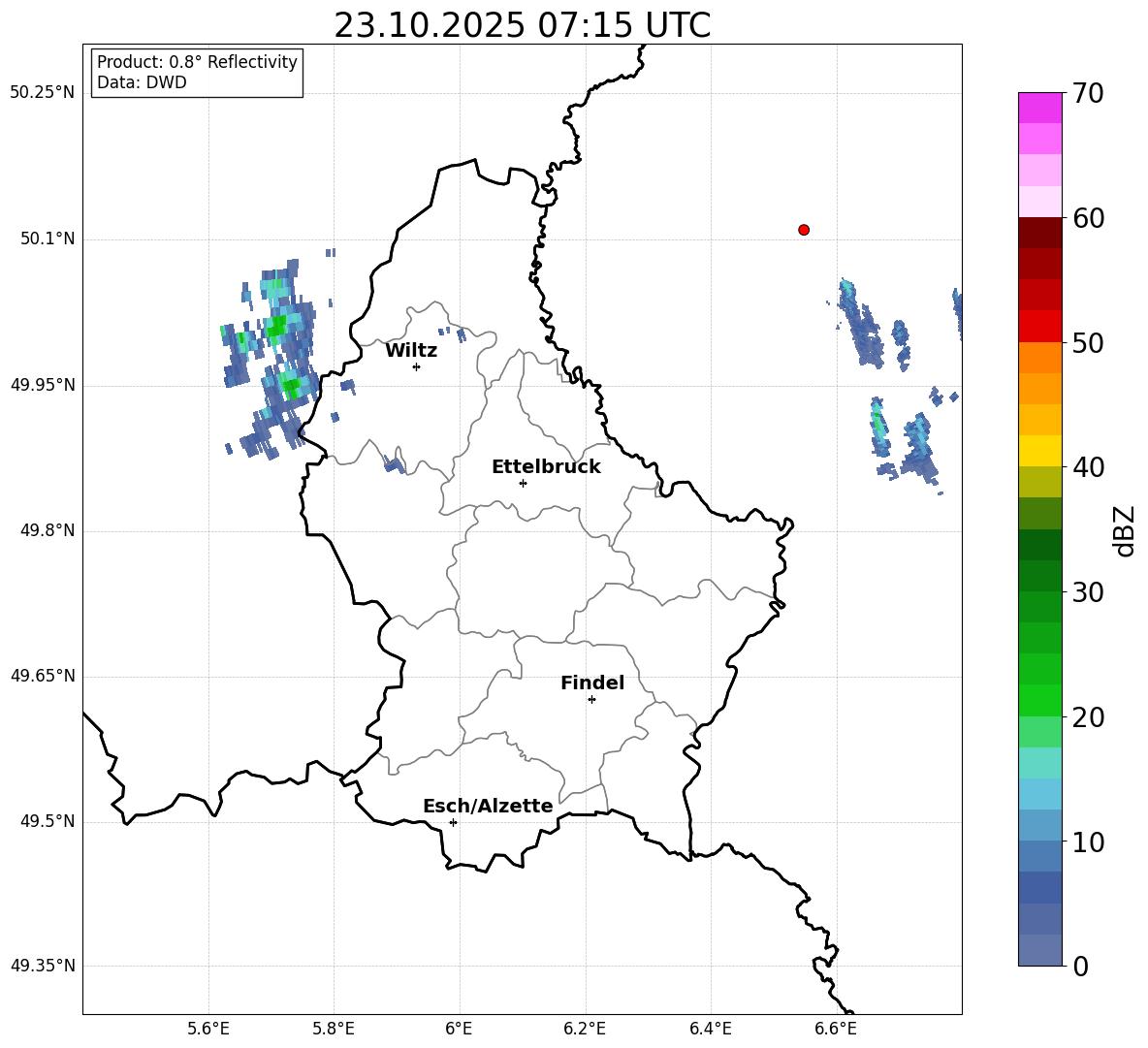
Task: Click the 0 tick label on colorbar
Action: coord(1081,966)
